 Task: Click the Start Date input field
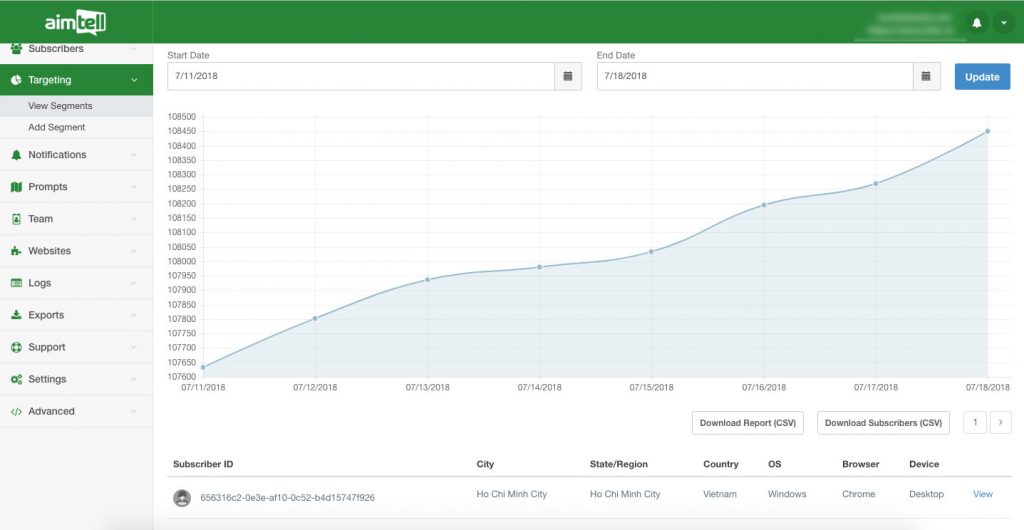360,76
